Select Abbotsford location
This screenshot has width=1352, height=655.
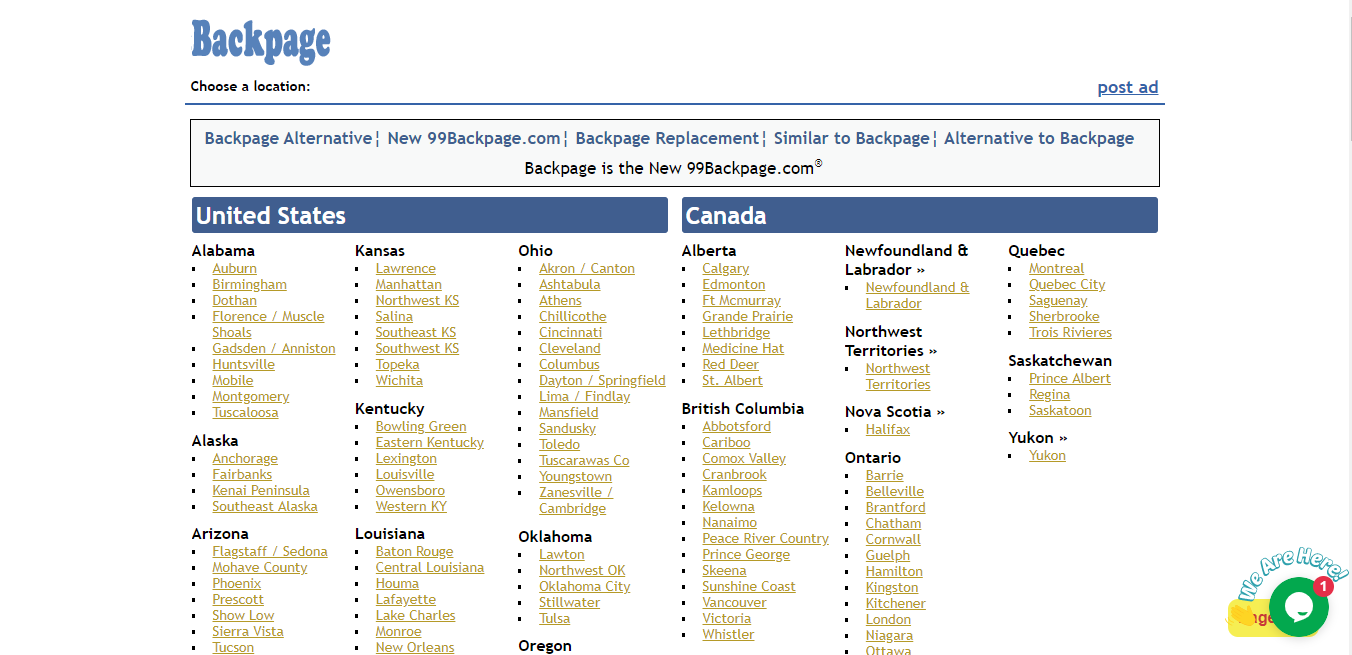coord(736,427)
